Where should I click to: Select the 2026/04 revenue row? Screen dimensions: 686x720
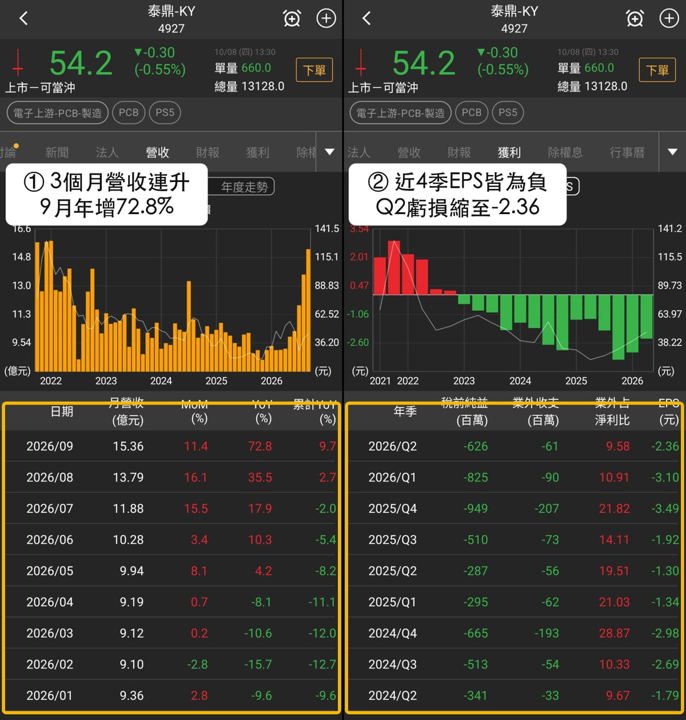171,602
